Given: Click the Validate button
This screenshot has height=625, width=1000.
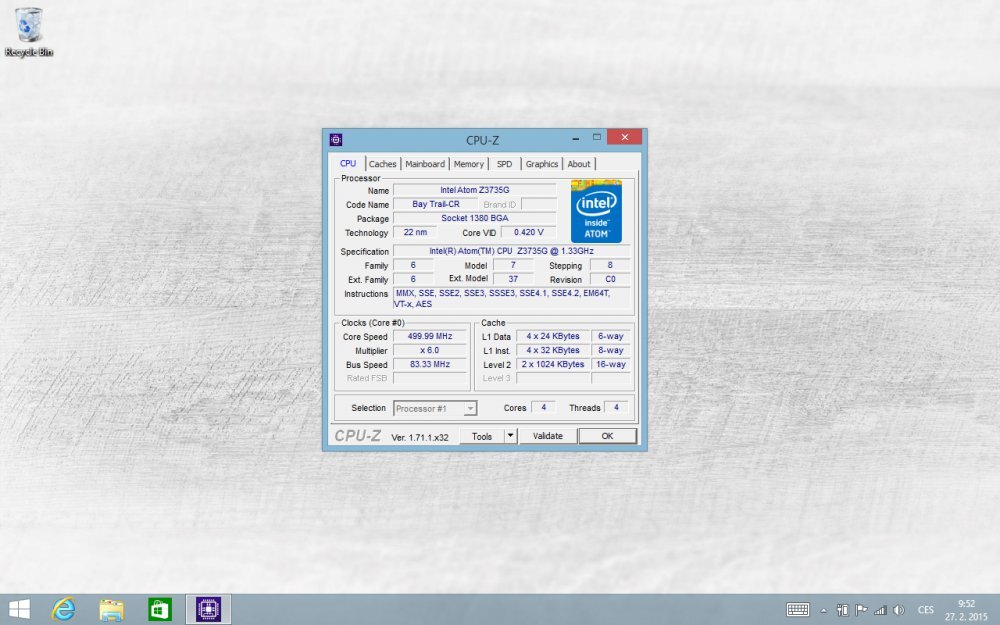Looking at the screenshot, I should 547,436.
